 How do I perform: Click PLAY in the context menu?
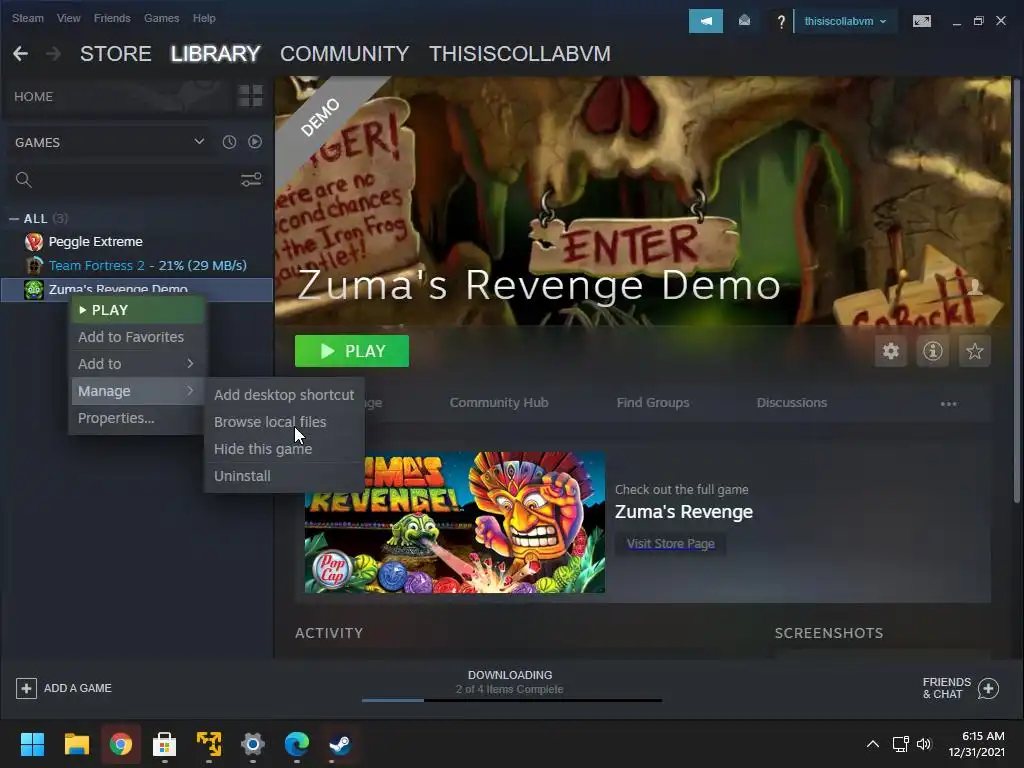[x=137, y=310]
